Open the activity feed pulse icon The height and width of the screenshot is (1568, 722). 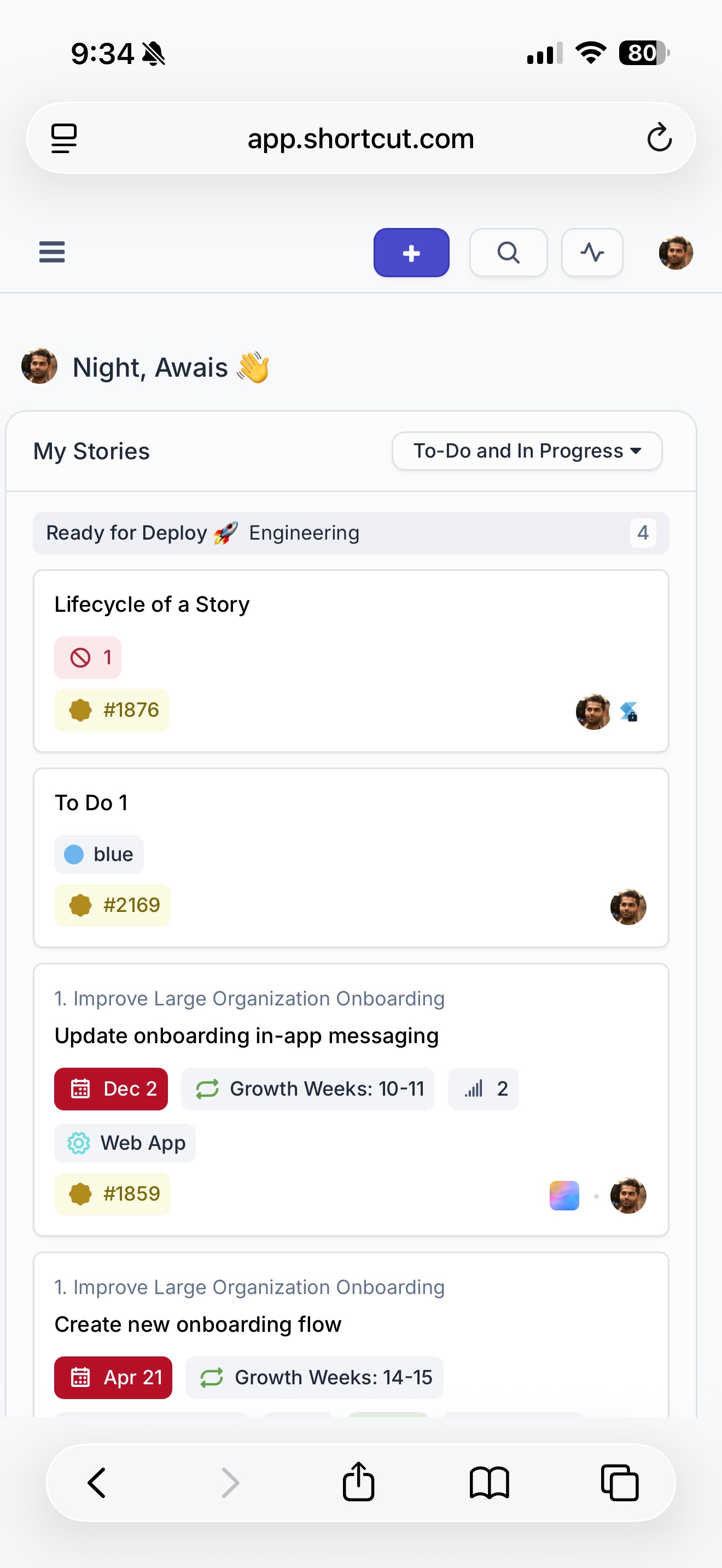click(592, 253)
